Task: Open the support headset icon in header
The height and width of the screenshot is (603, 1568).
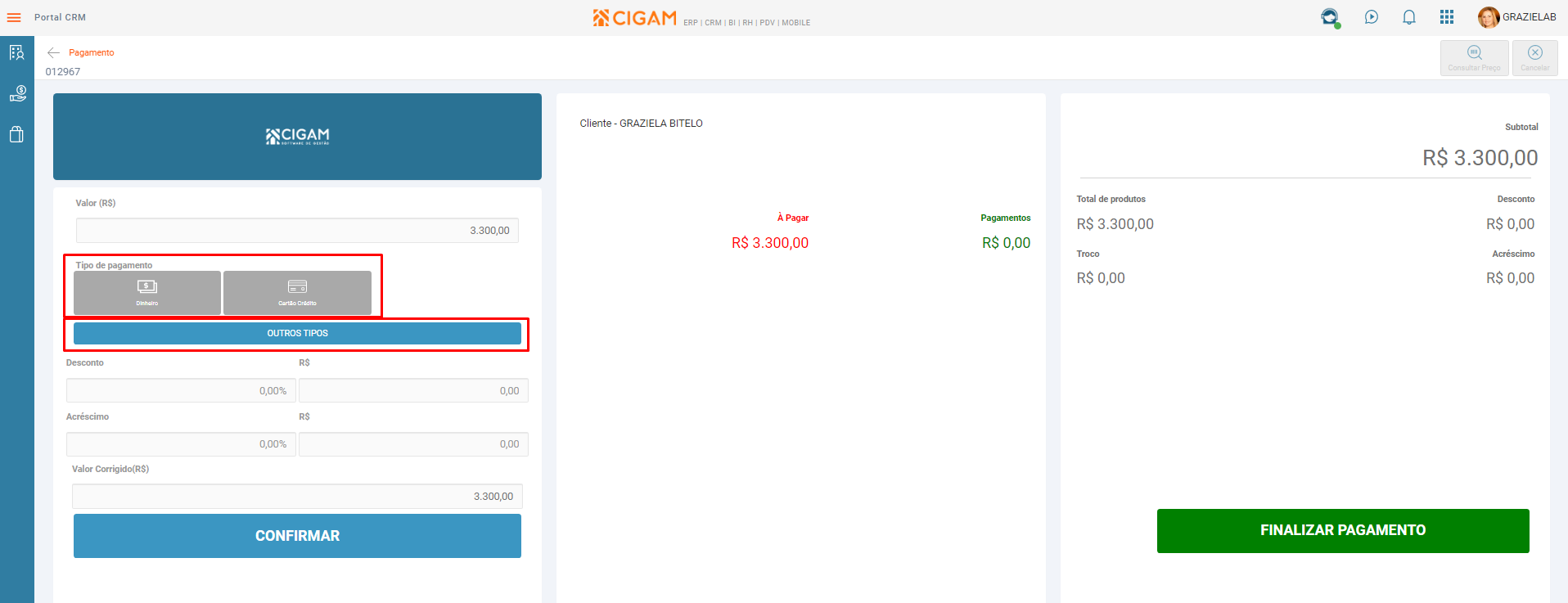Action: (1331, 17)
